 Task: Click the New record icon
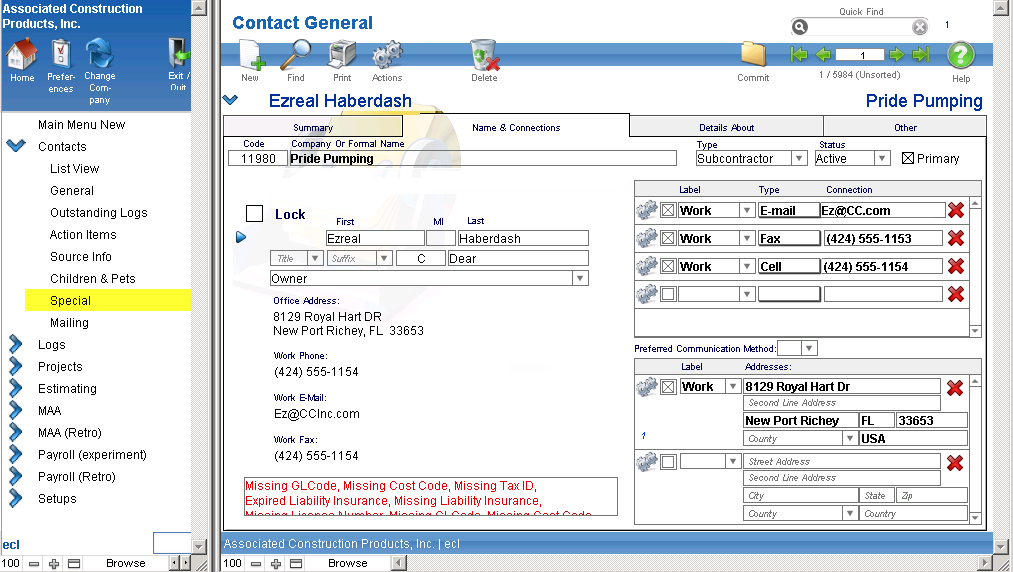[250, 56]
